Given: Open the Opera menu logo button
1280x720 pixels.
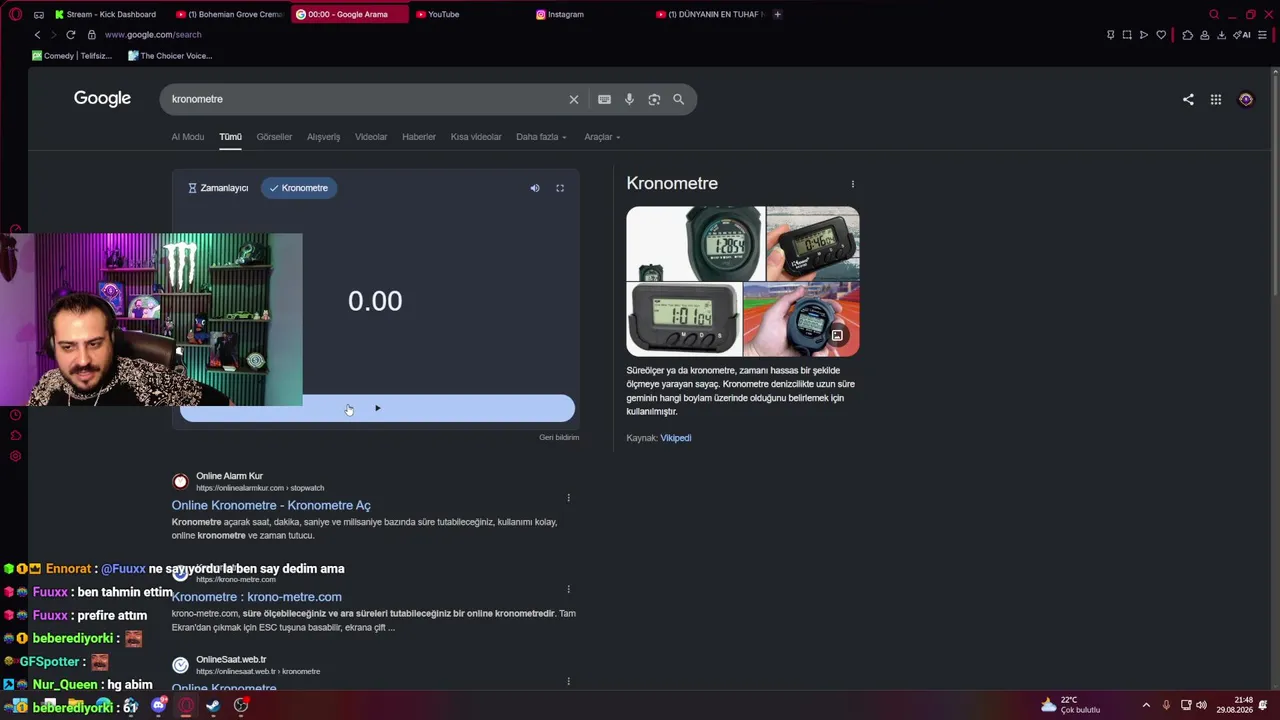Looking at the screenshot, I should [x=15, y=15].
